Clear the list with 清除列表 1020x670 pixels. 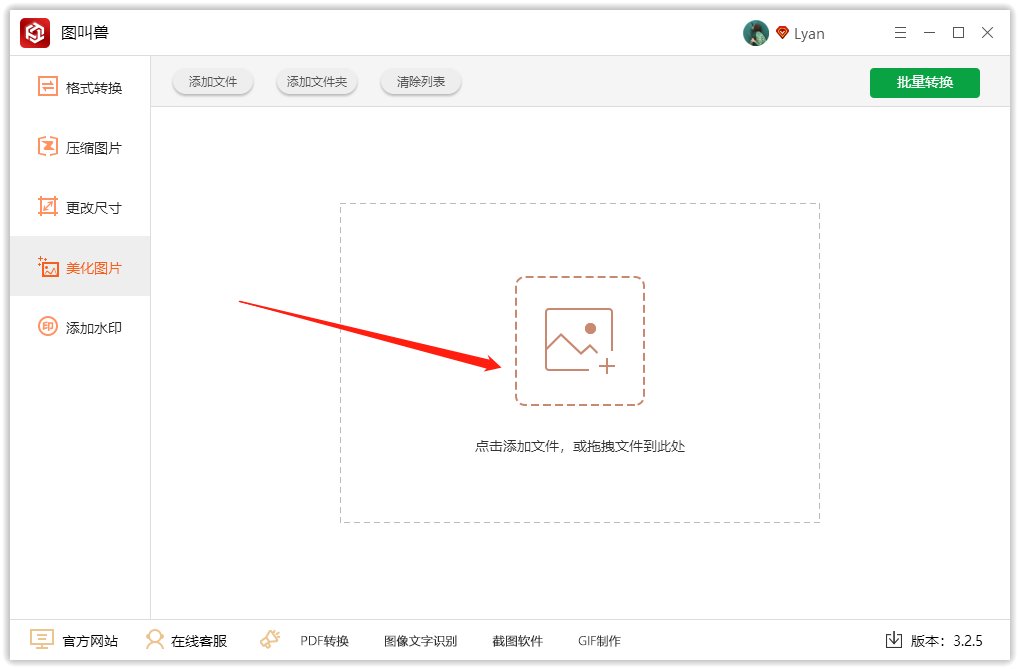(421, 82)
